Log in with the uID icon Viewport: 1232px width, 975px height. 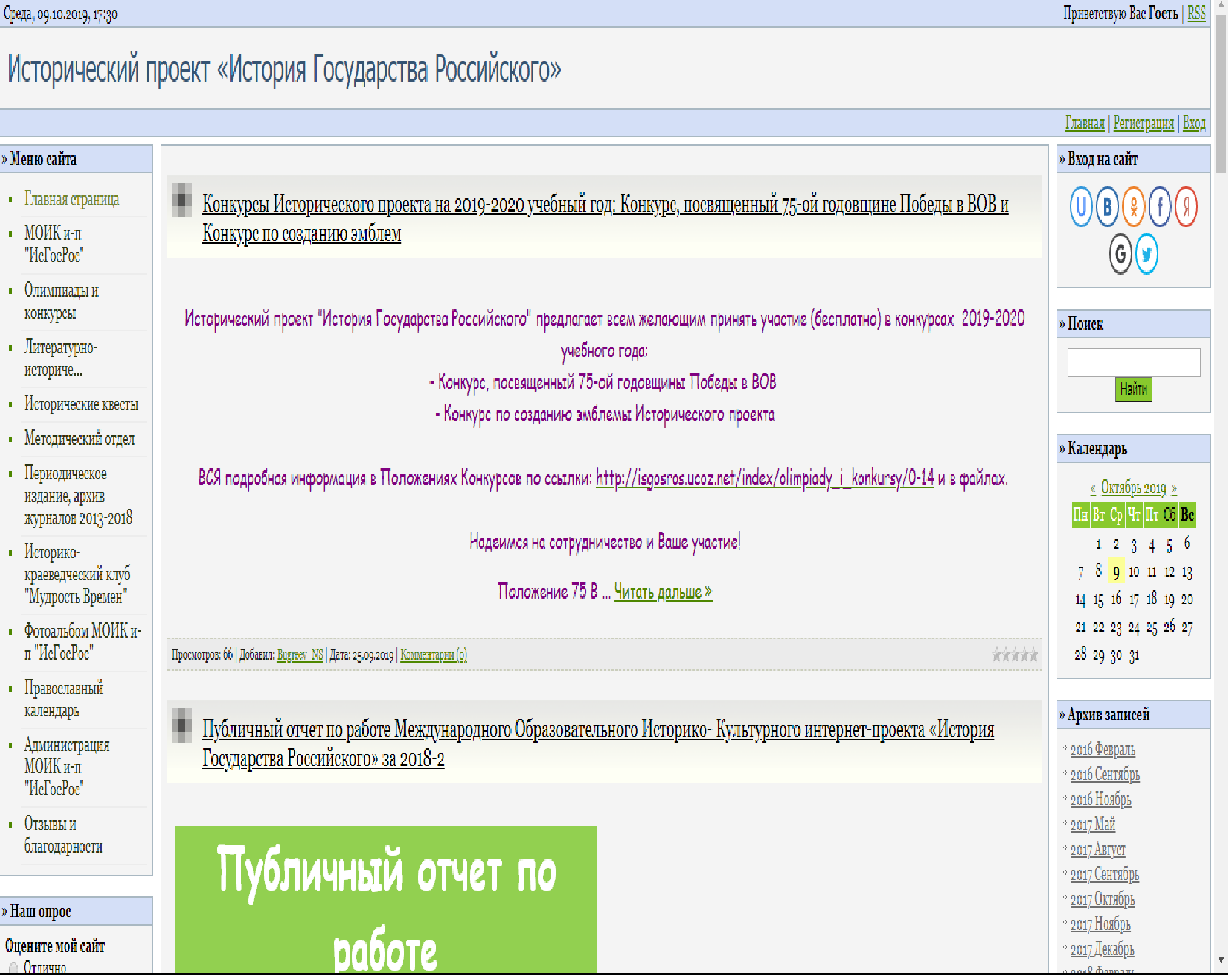pos(1081,207)
